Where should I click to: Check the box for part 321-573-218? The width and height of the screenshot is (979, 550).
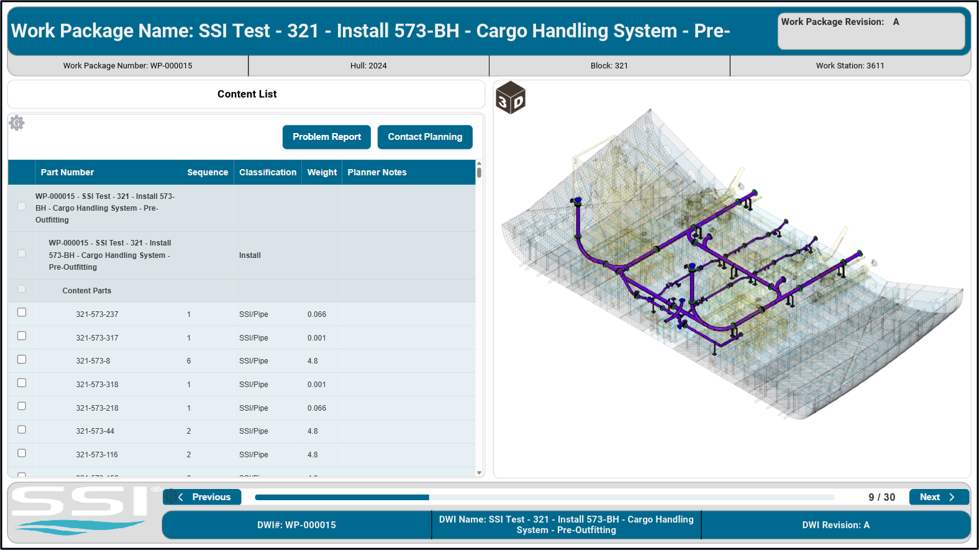22,406
